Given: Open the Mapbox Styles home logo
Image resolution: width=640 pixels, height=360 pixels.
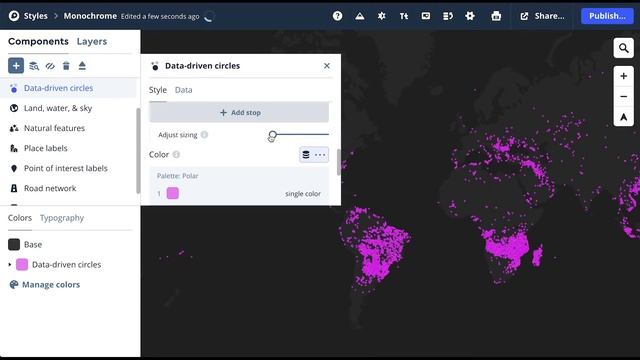Looking at the screenshot, I should click(x=14, y=16).
